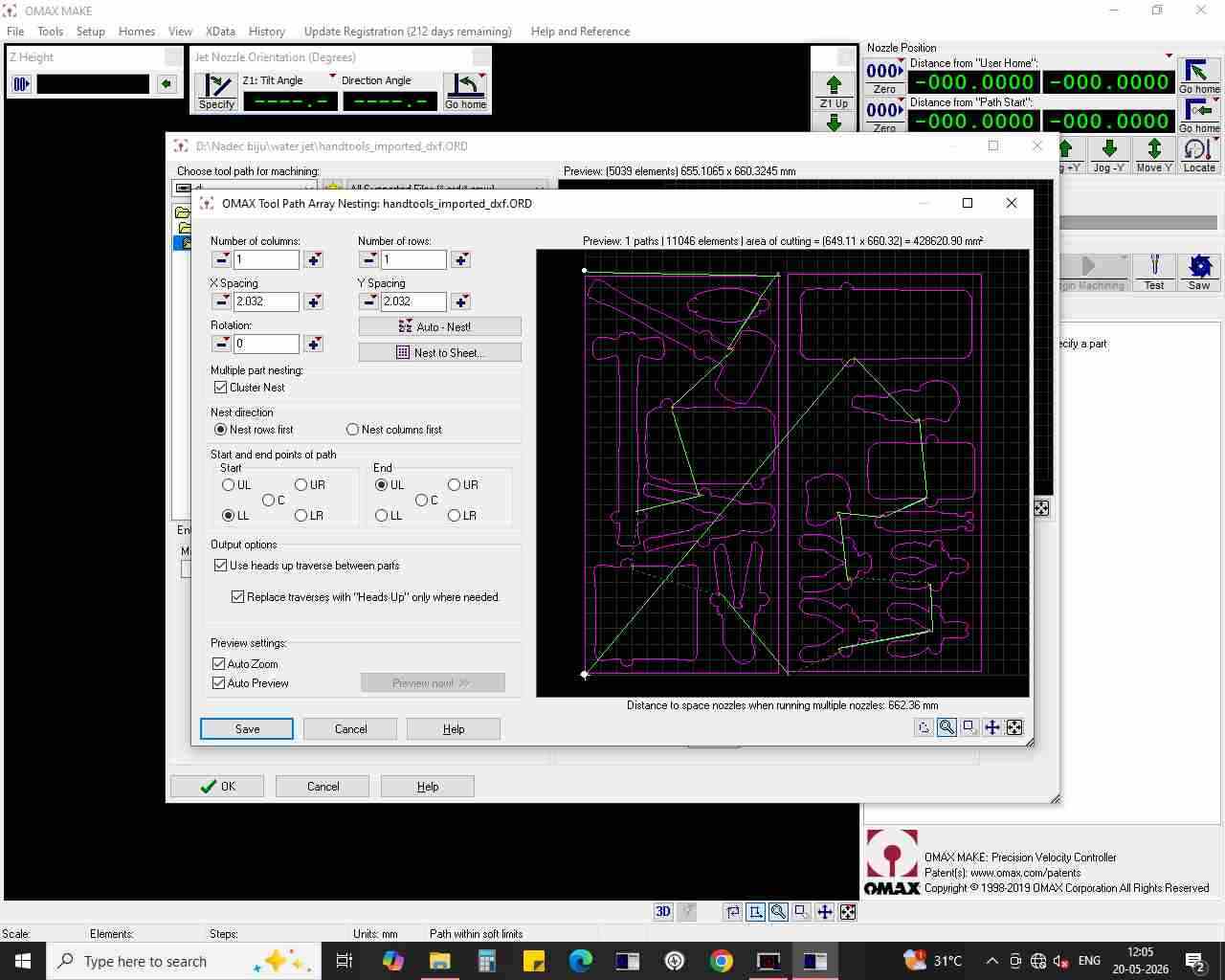
Task: Toggle the Auto Preview checkbox
Action: [x=219, y=683]
